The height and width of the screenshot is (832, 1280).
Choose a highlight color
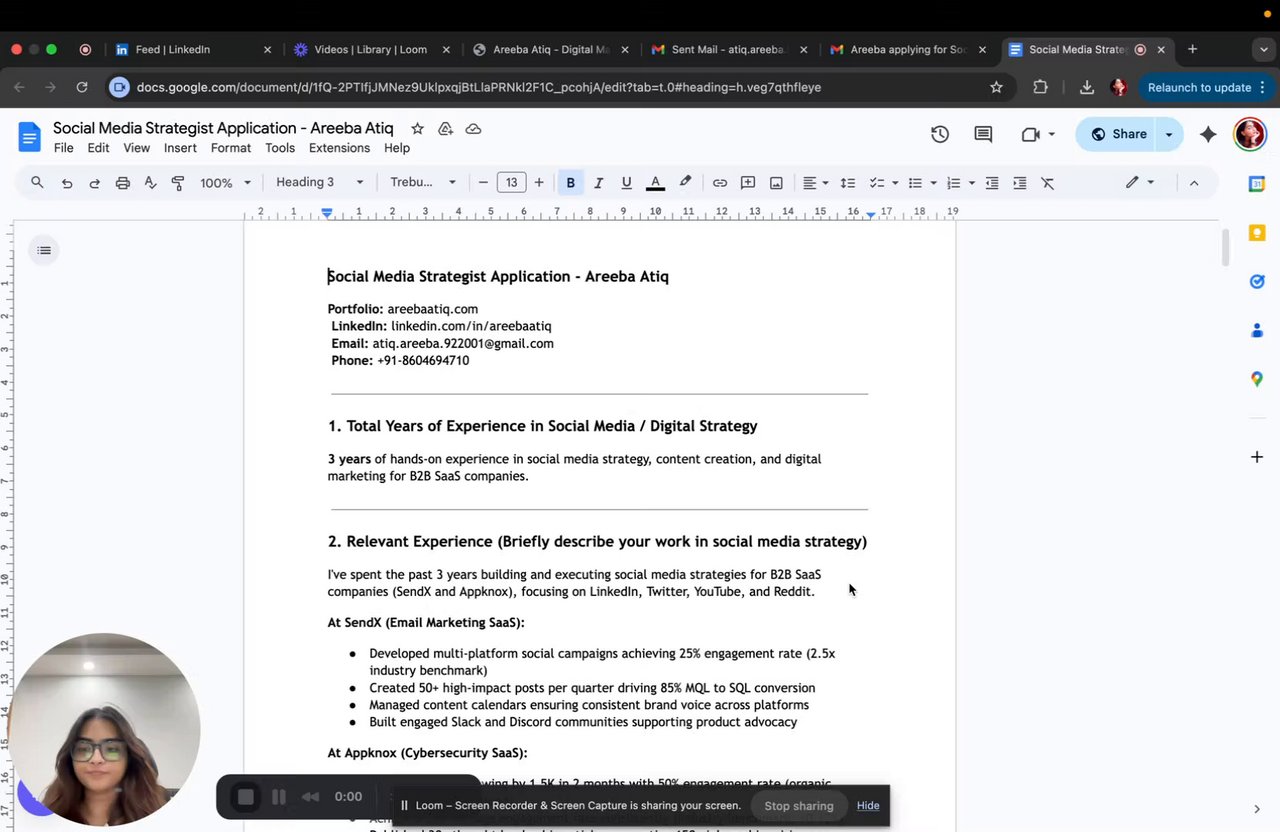685,183
